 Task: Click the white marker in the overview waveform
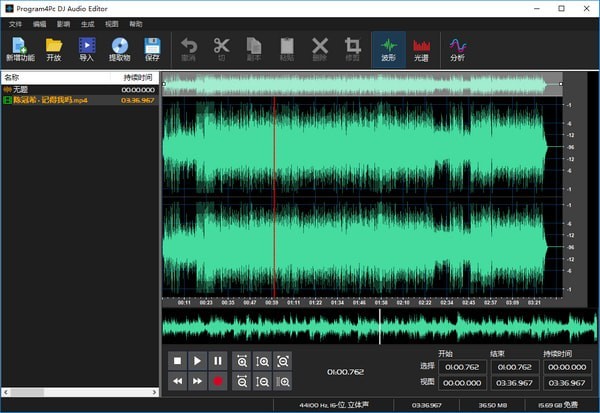point(379,326)
